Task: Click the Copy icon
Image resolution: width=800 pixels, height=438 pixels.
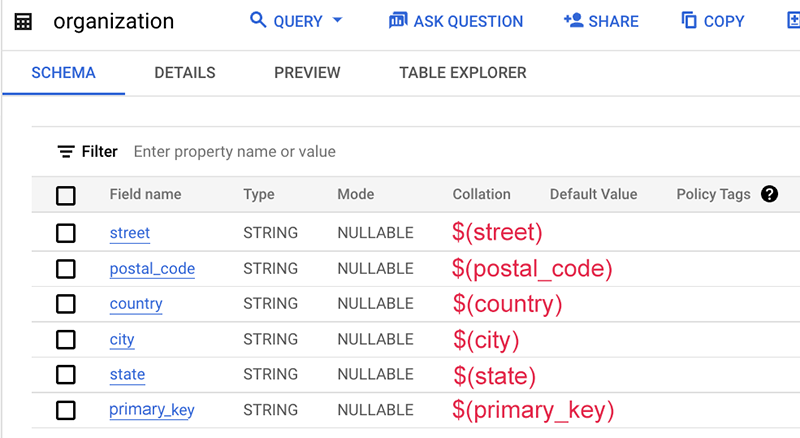Action: (689, 20)
